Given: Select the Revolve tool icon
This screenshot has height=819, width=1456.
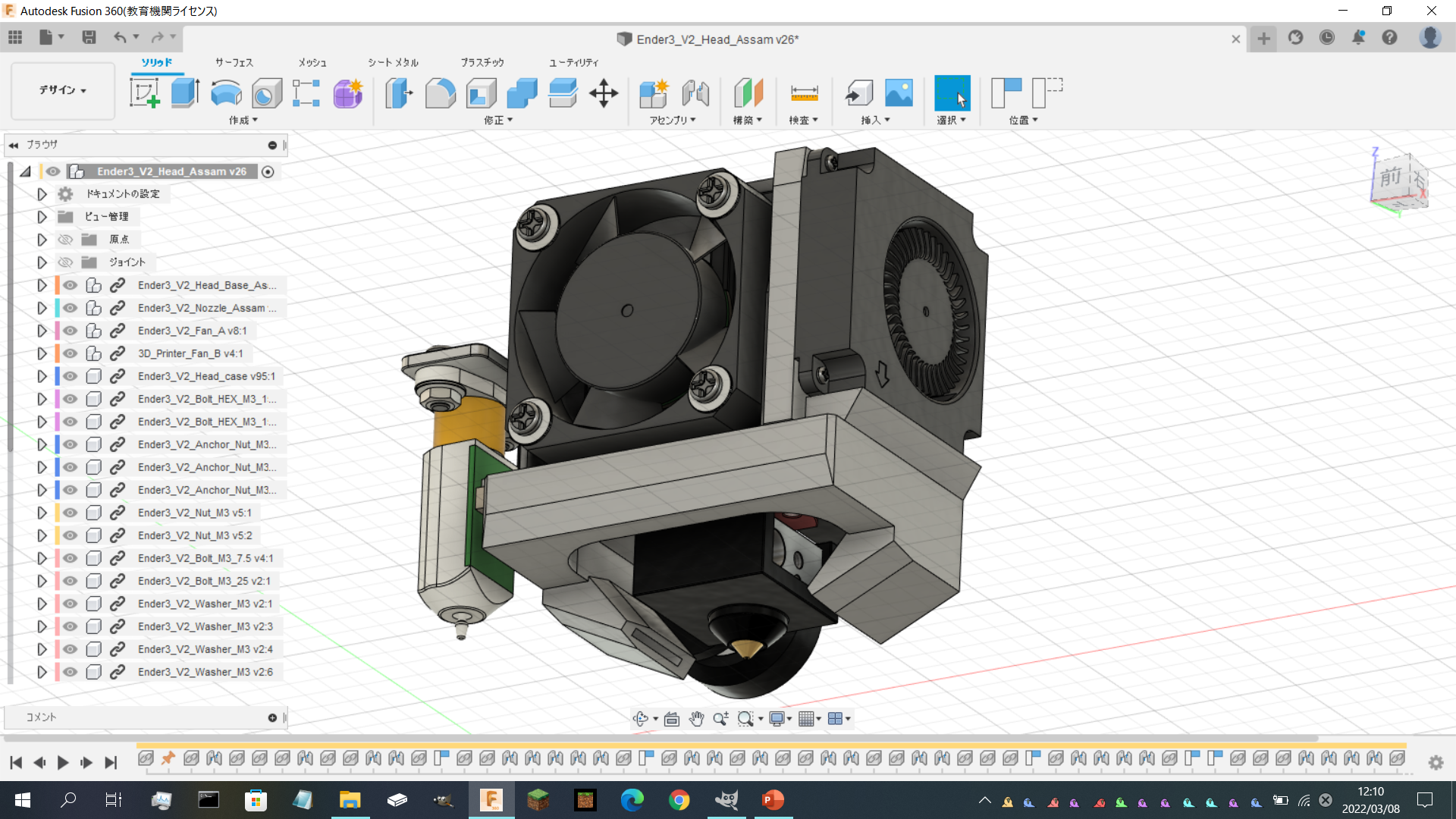Looking at the screenshot, I should 226,93.
